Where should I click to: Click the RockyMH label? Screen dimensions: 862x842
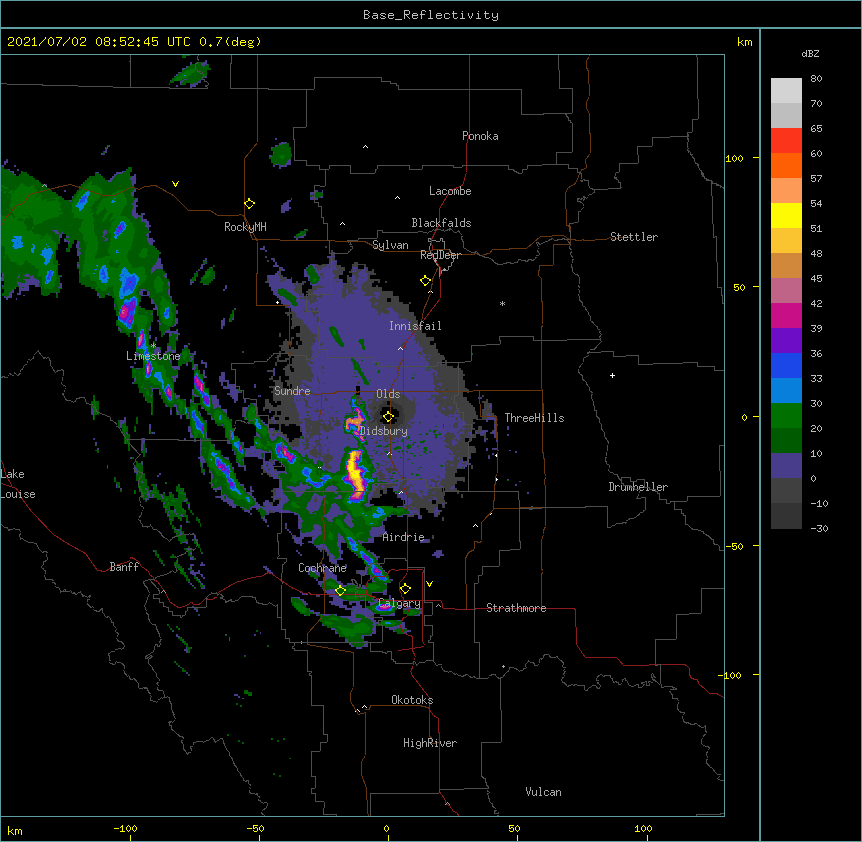point(245,227)
